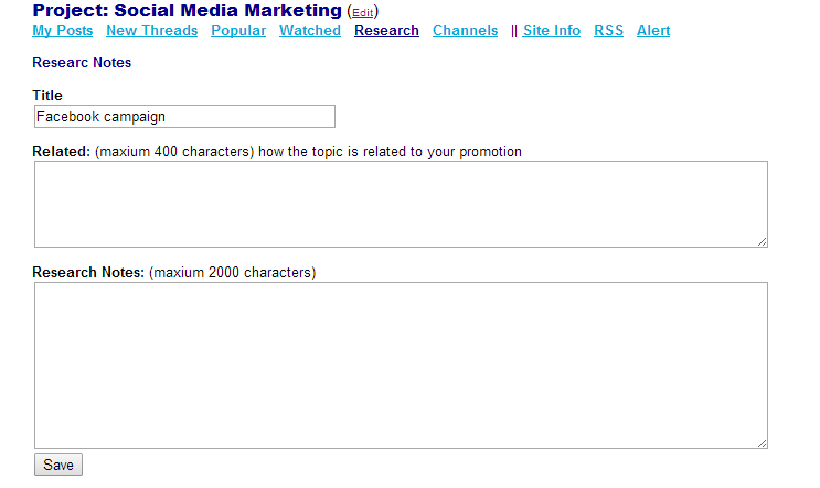Click the Edit link beside project title
This screenshot has width=820, height=488.
(362, 13)
